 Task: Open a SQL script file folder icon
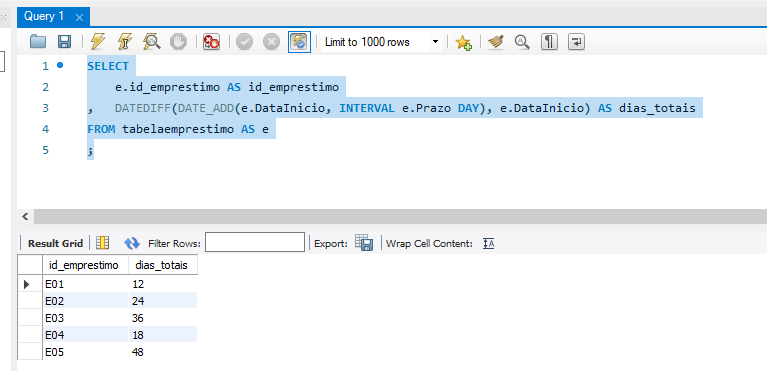coord(38,42)
